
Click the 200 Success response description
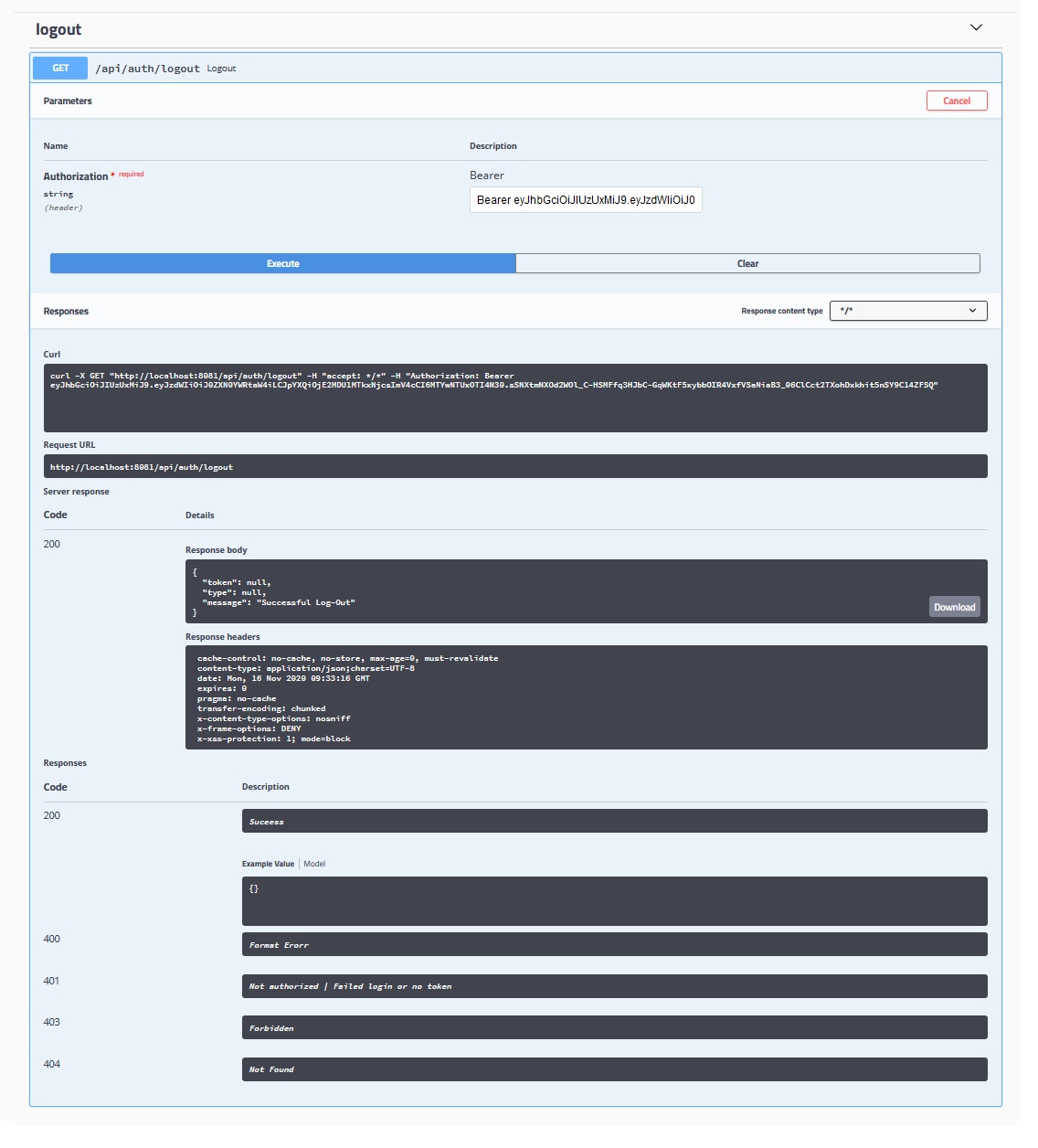[x=614, y=820]
